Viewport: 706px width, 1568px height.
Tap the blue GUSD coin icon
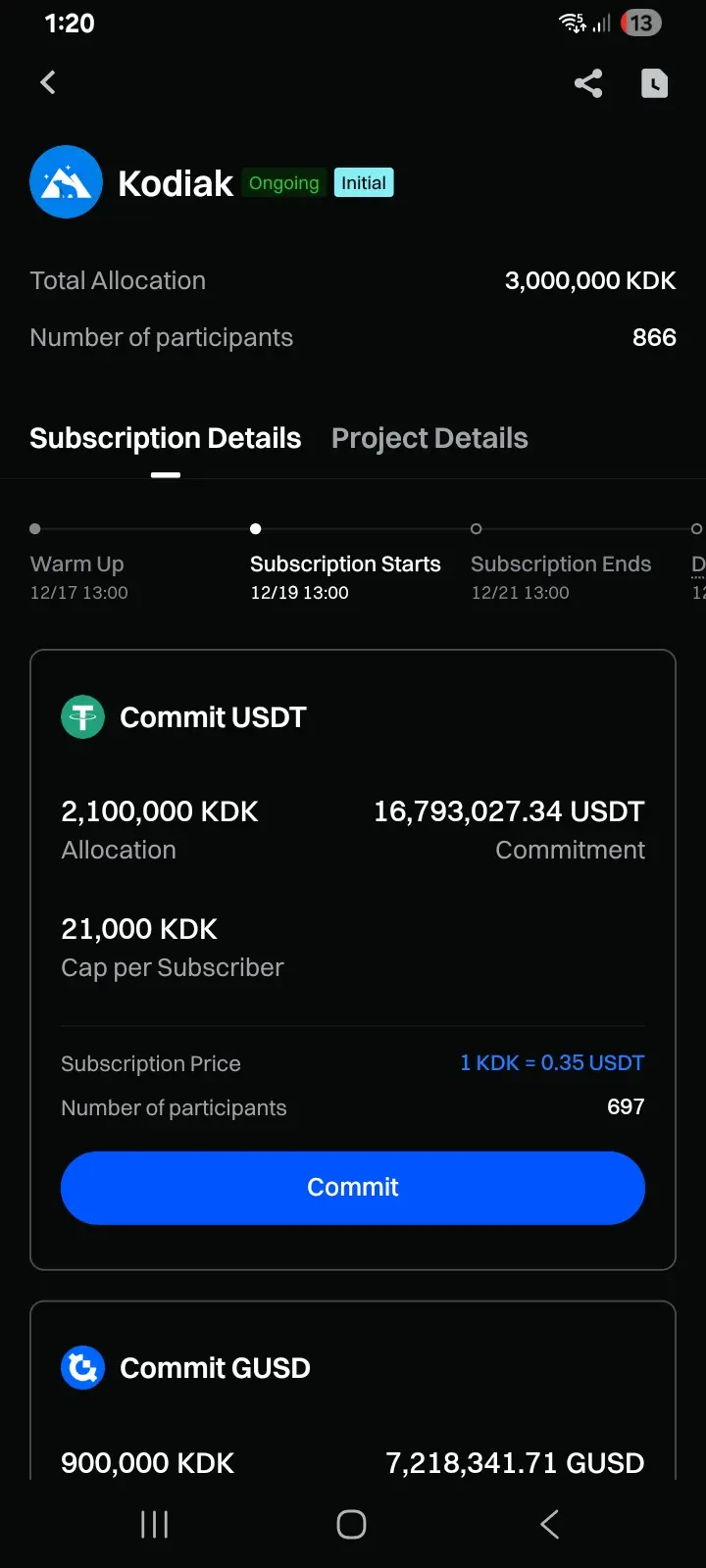pyautogui.click(x=83, y=1367)
